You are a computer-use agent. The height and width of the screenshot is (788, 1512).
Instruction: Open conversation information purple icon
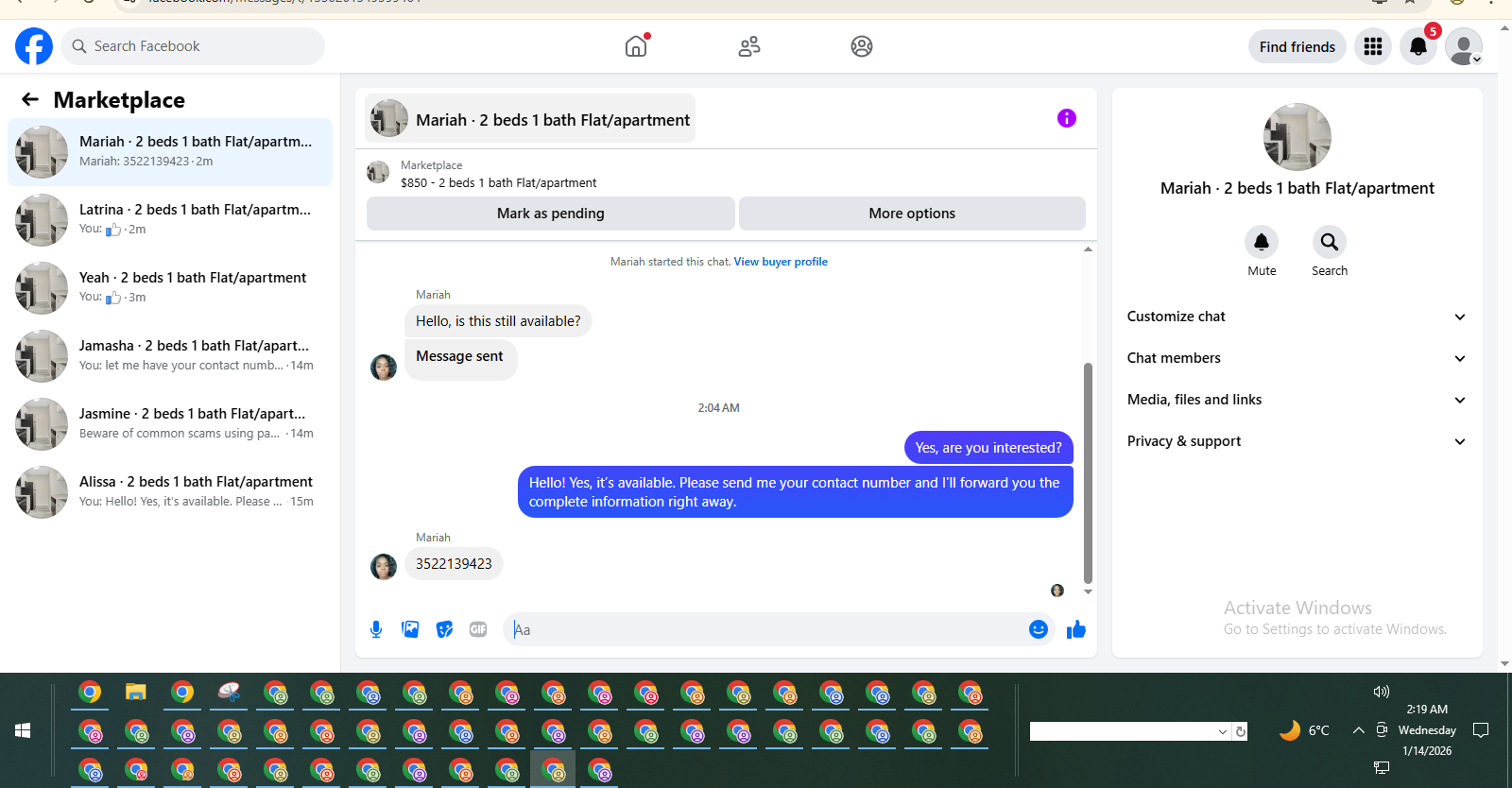point(1067,118)
